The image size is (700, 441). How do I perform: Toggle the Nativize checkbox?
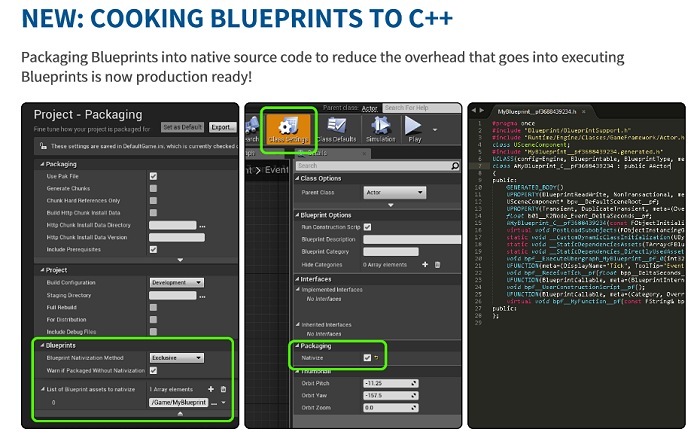(x=367, y=358)
